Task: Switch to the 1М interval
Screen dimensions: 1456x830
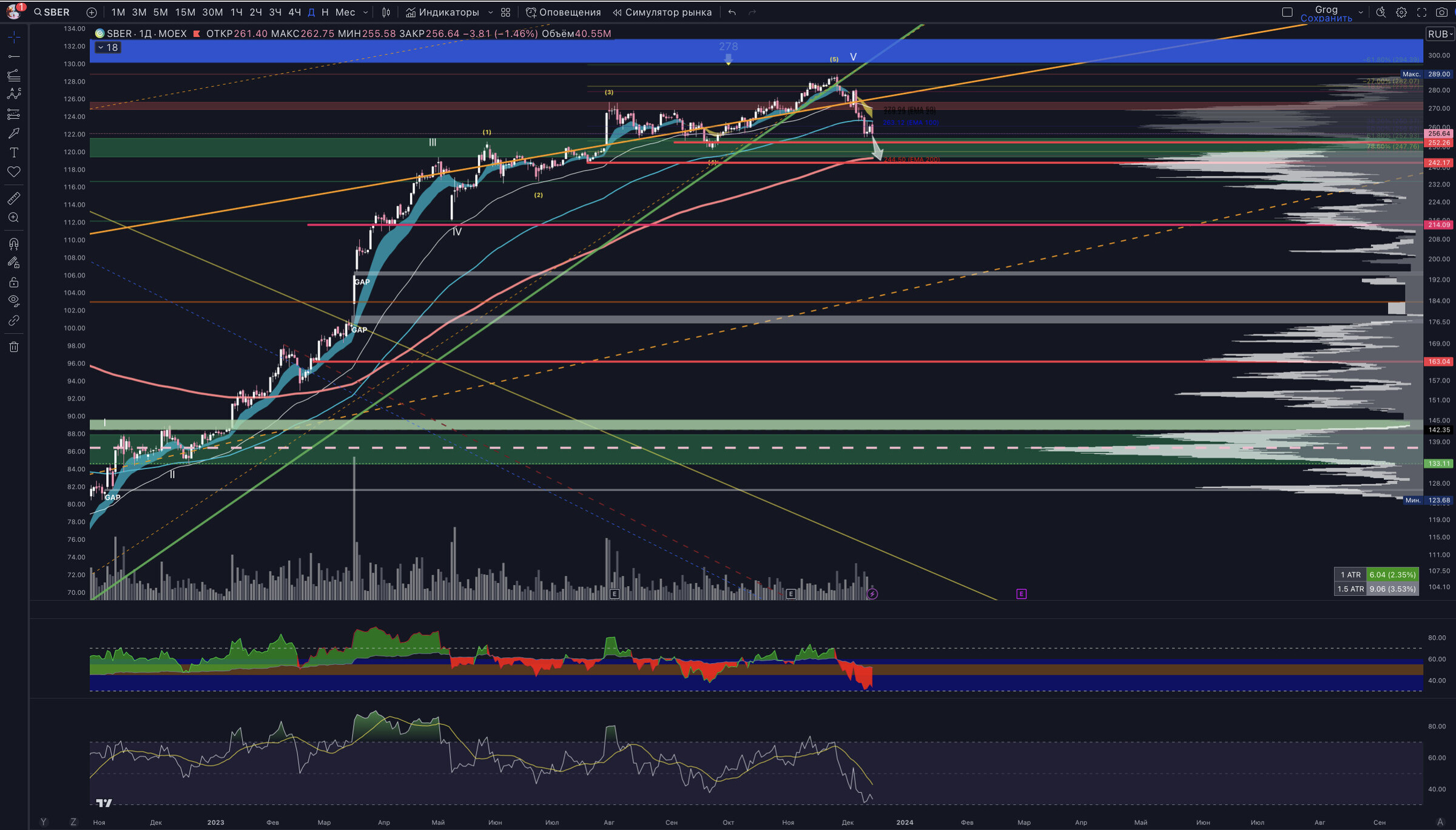Action: tap(118, 12)
